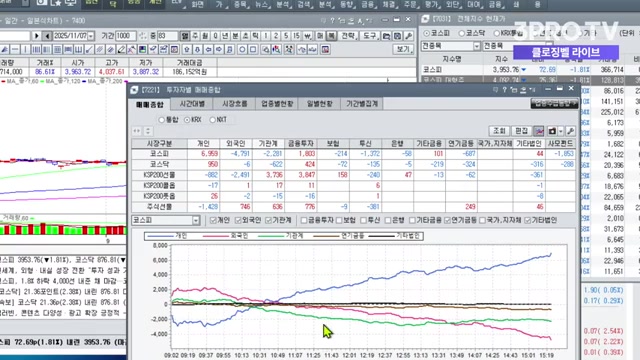Switch to the 기간별집계 tab
This screenshot has width=640, height=360.
point(362,104)
